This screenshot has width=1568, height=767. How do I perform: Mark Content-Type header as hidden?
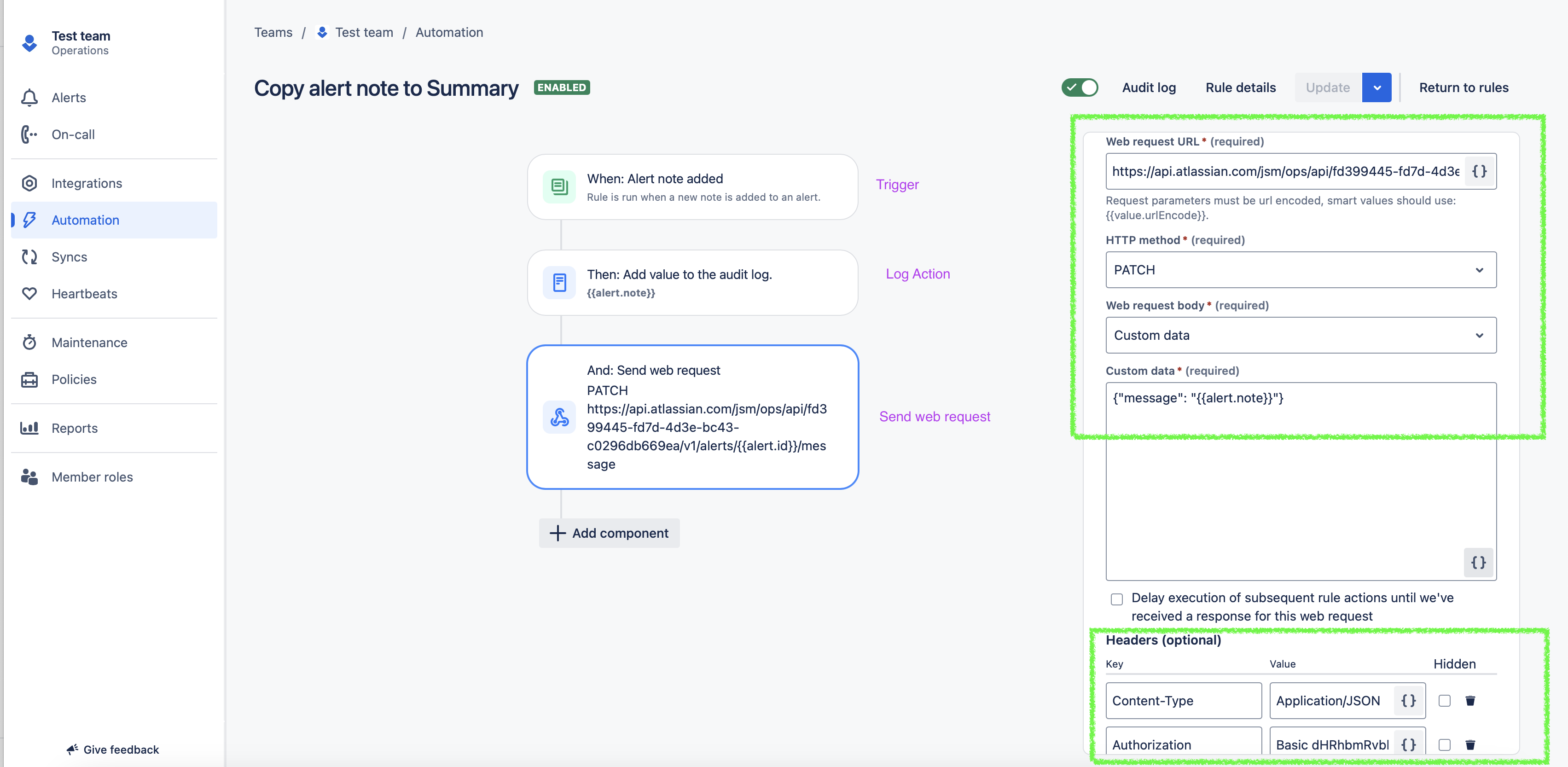click(1444, 701)
